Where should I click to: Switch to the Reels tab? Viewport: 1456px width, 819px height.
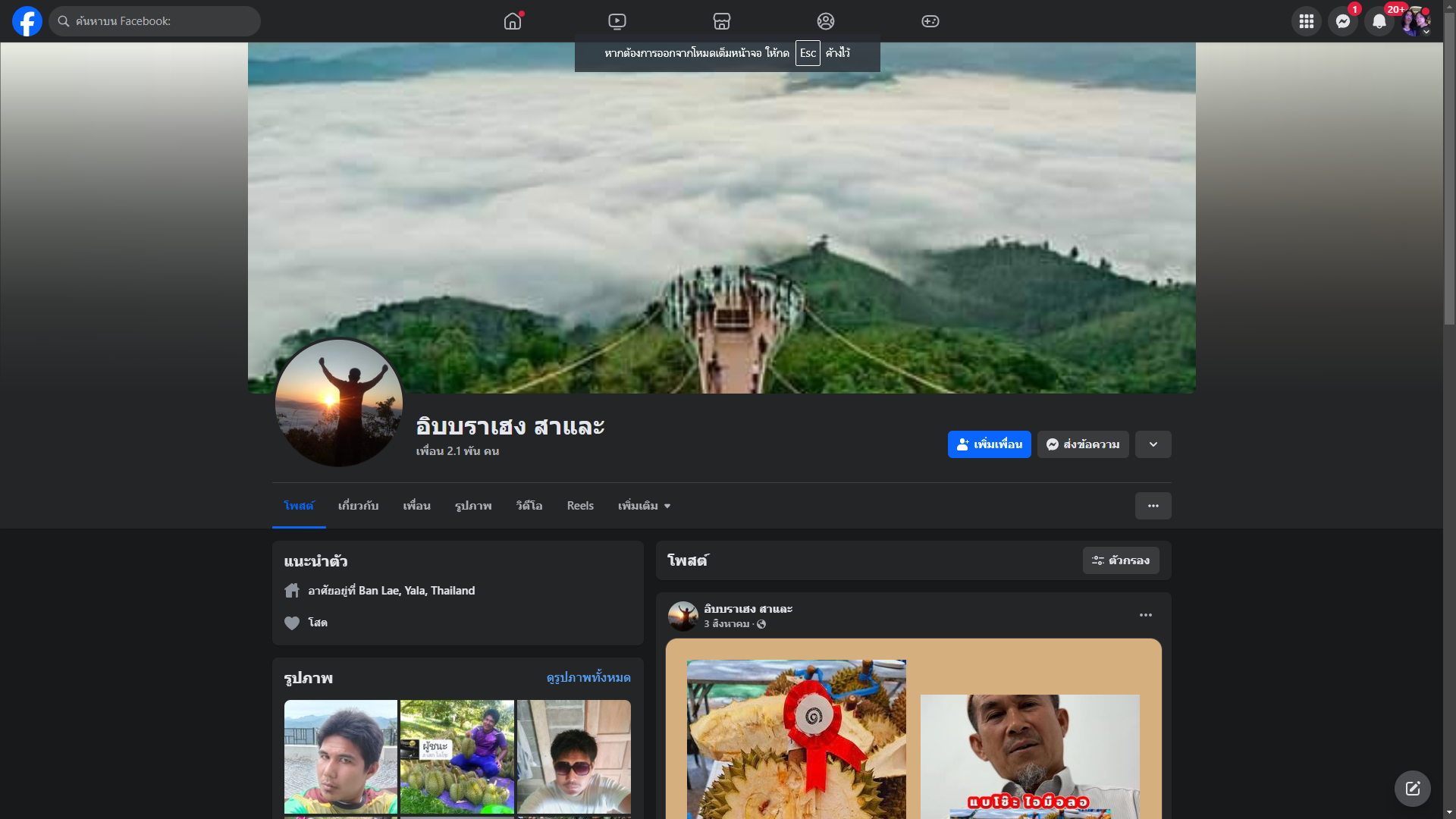tap(580, 506)
